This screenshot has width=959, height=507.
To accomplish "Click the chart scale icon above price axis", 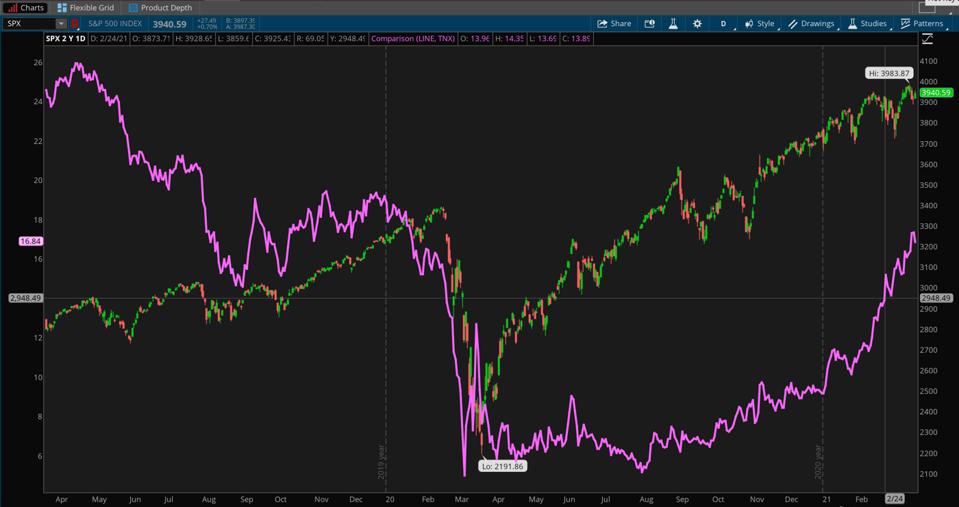I will click(x=927, y=39).
